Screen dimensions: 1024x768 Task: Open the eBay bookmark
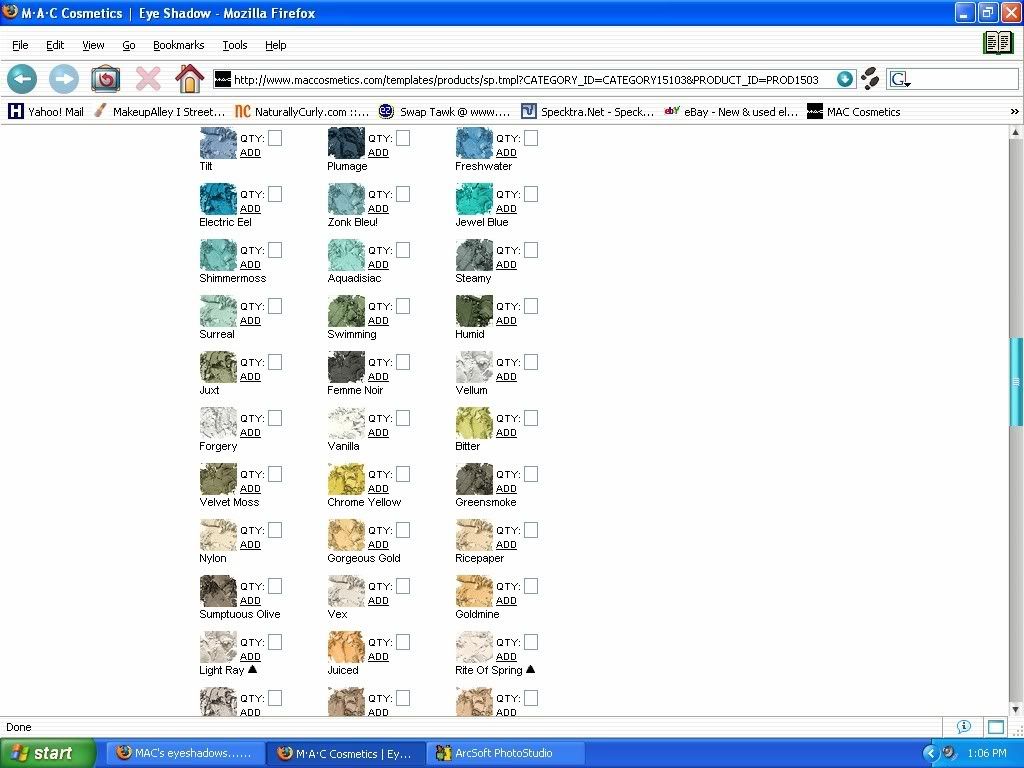731,112
